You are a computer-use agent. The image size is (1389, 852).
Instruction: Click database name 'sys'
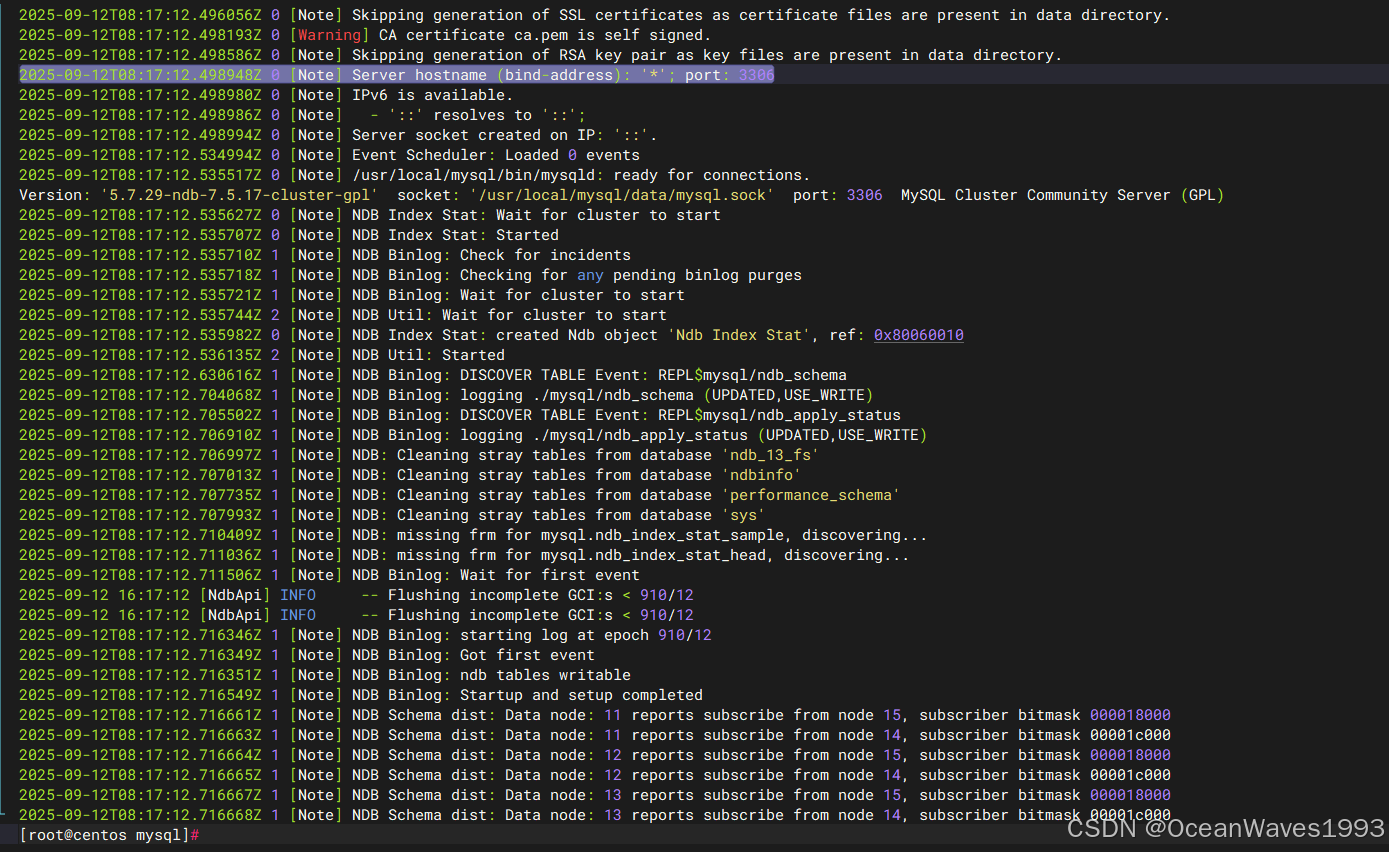tap(743, 515)
